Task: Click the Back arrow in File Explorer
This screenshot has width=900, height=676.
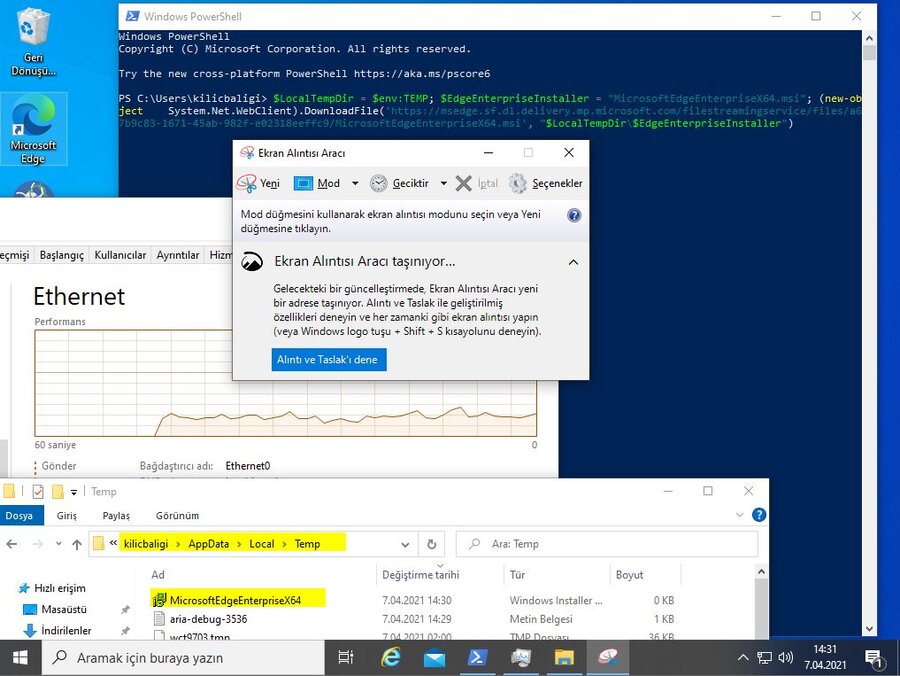Action: pos(11,544)
